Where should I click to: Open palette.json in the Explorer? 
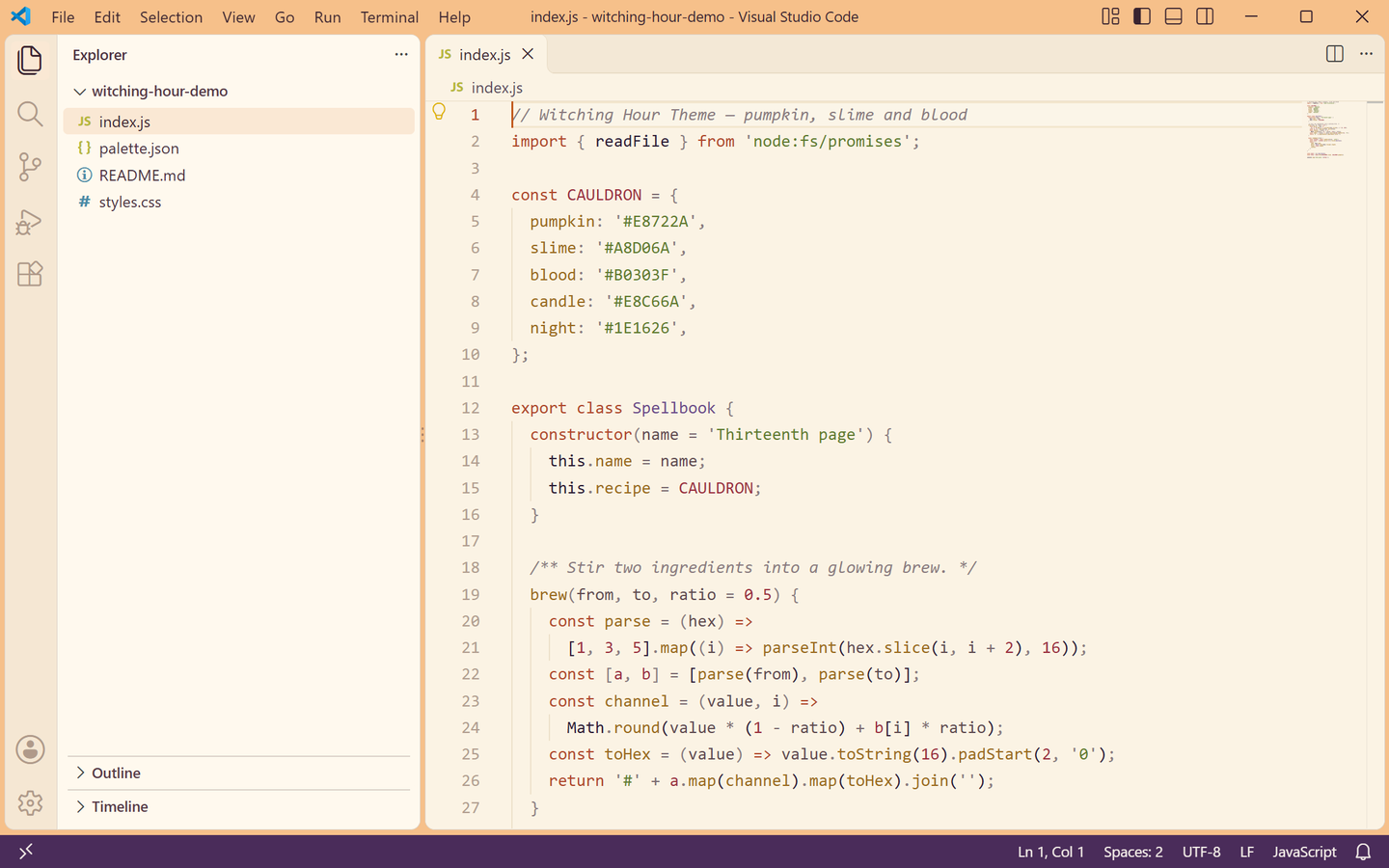click(x=239, y=148)
